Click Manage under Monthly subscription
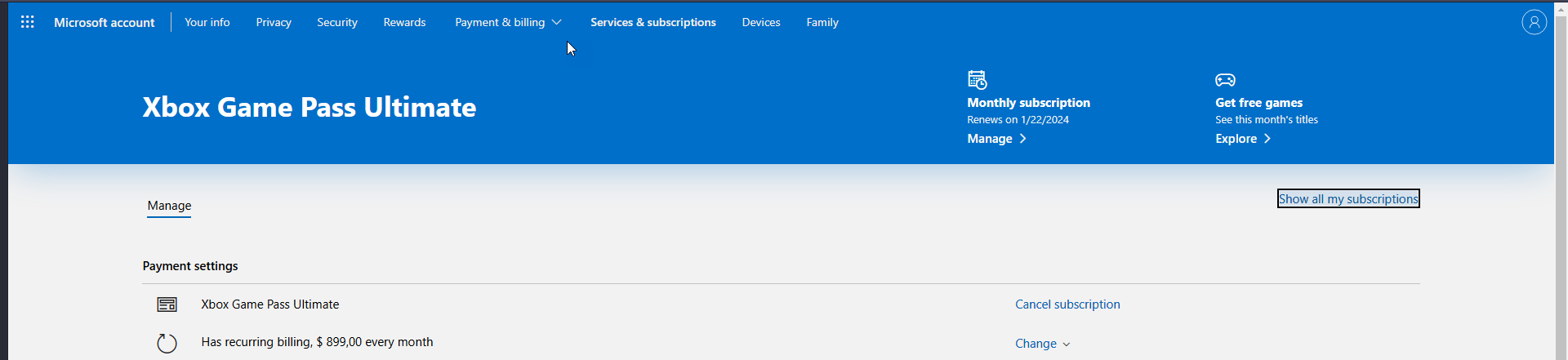 pyautogui.click(x=996, y=139)
